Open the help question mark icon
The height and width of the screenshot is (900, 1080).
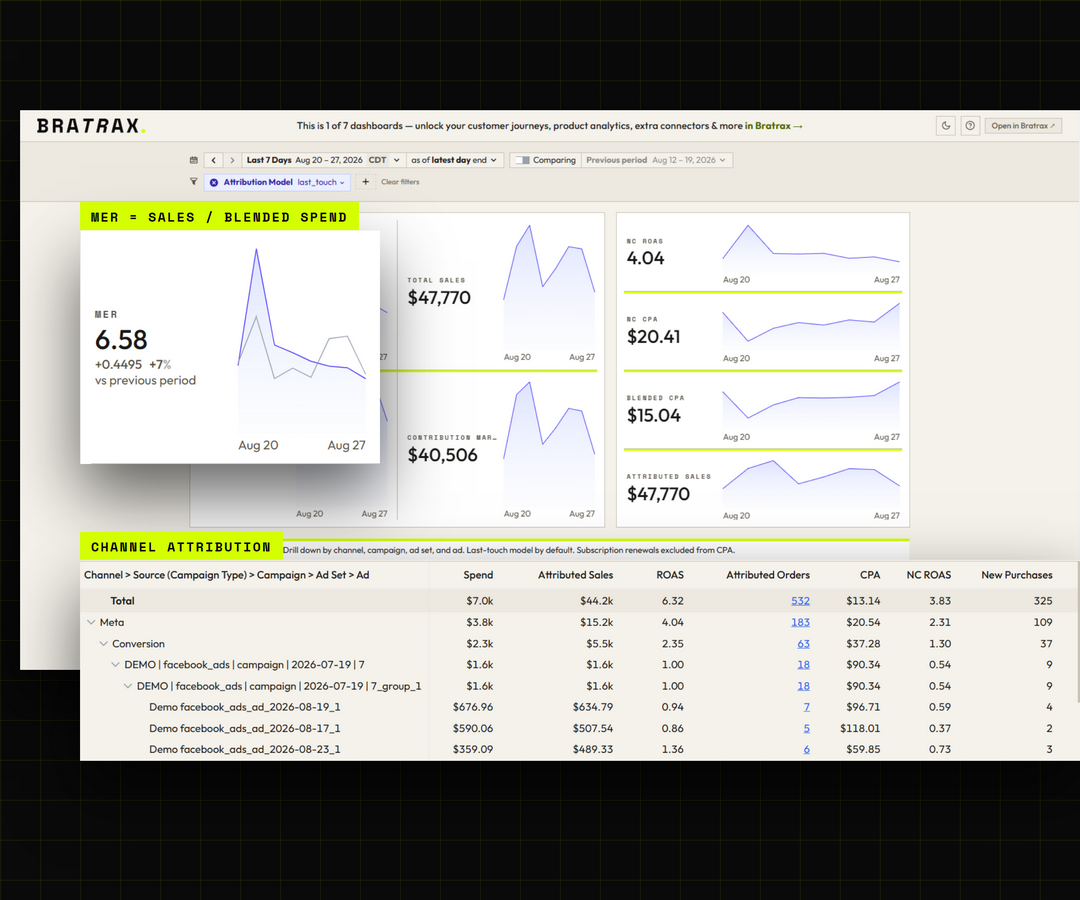(970, 126)
